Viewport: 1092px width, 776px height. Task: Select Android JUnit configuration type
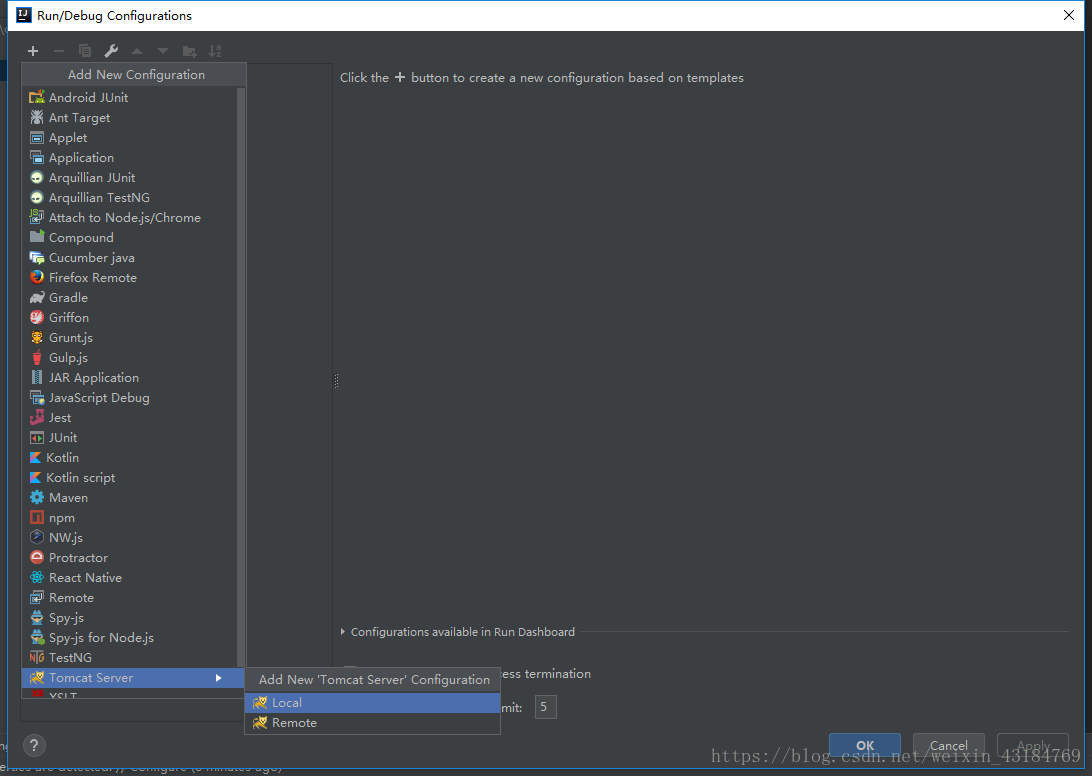pos(130,98)
